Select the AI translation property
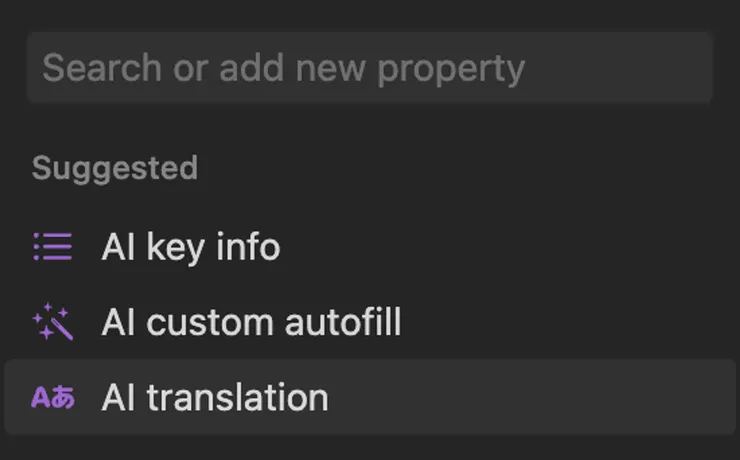The height and width of the screenshot is (460, 740). 214,398
